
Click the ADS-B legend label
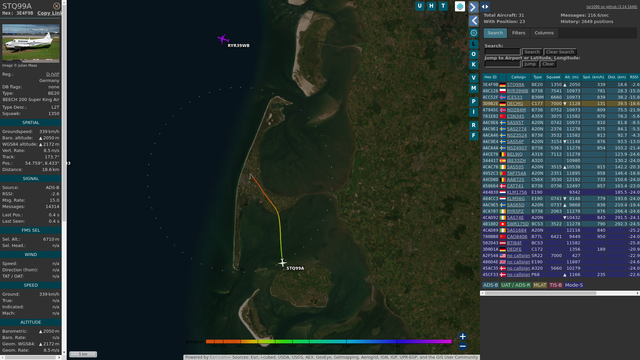(x=490, y=285)
